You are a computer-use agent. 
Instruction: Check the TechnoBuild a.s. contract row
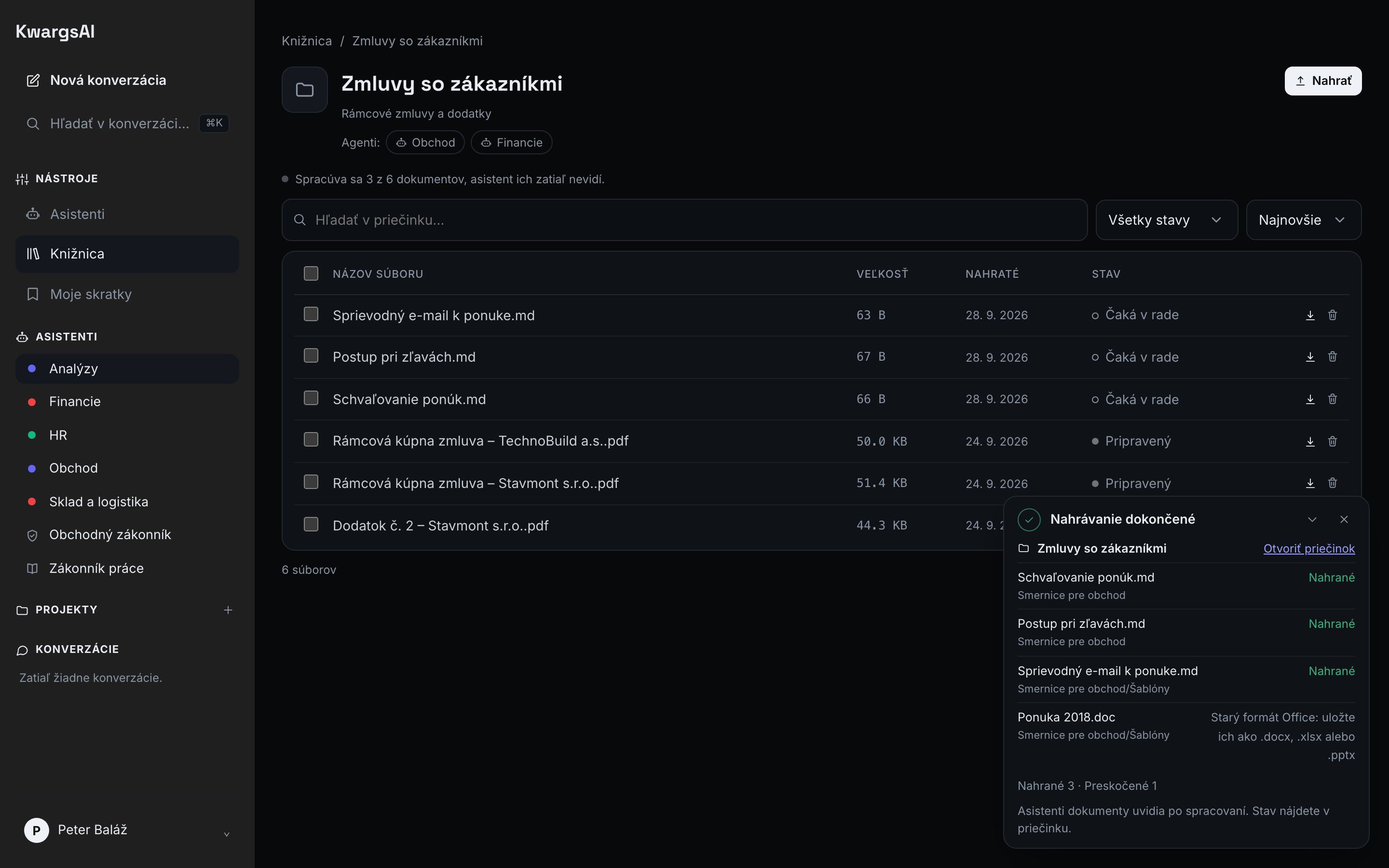tap(311, 440)
